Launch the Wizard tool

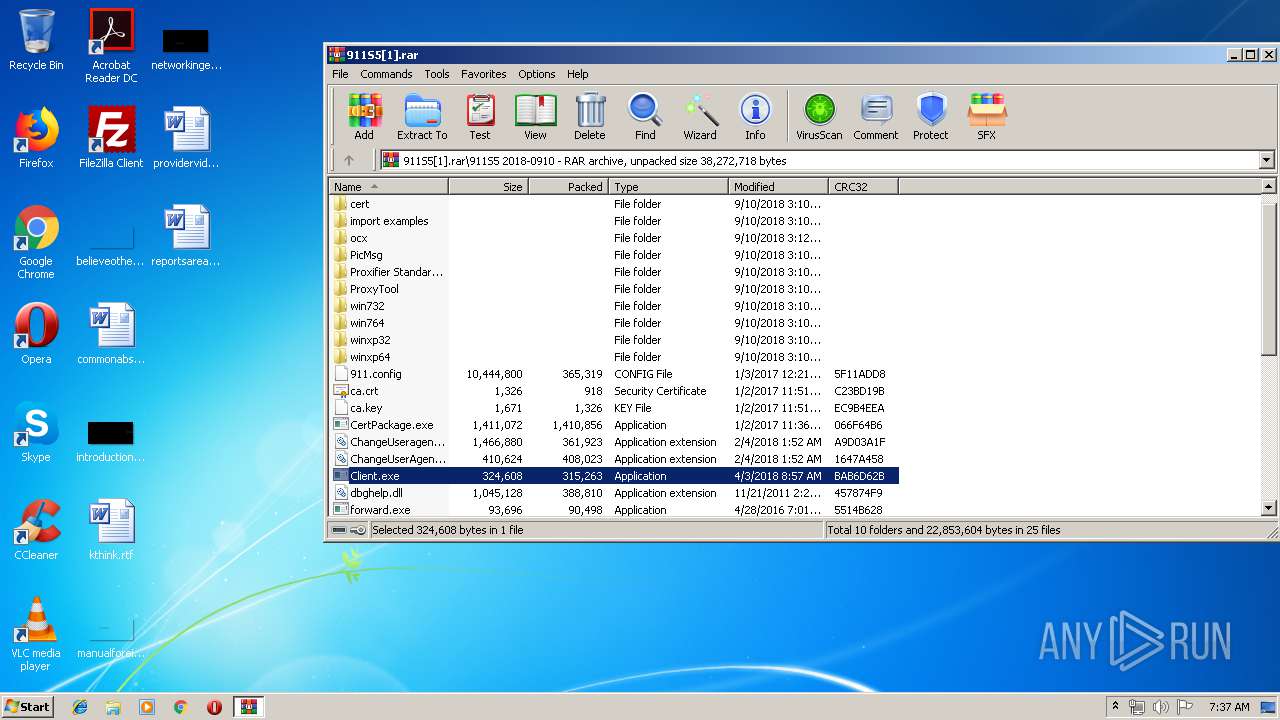point(700,117)
